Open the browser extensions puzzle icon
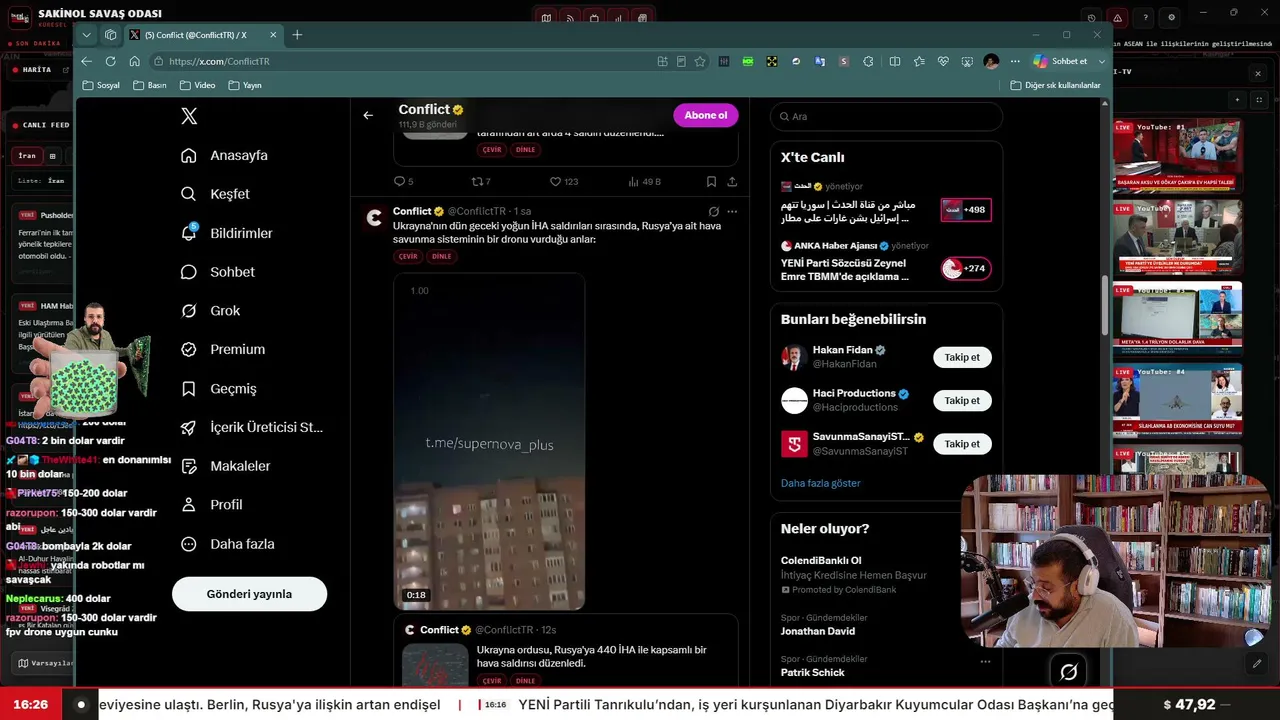This screenshot has height=720, width=1280. [x=868, y=61]
